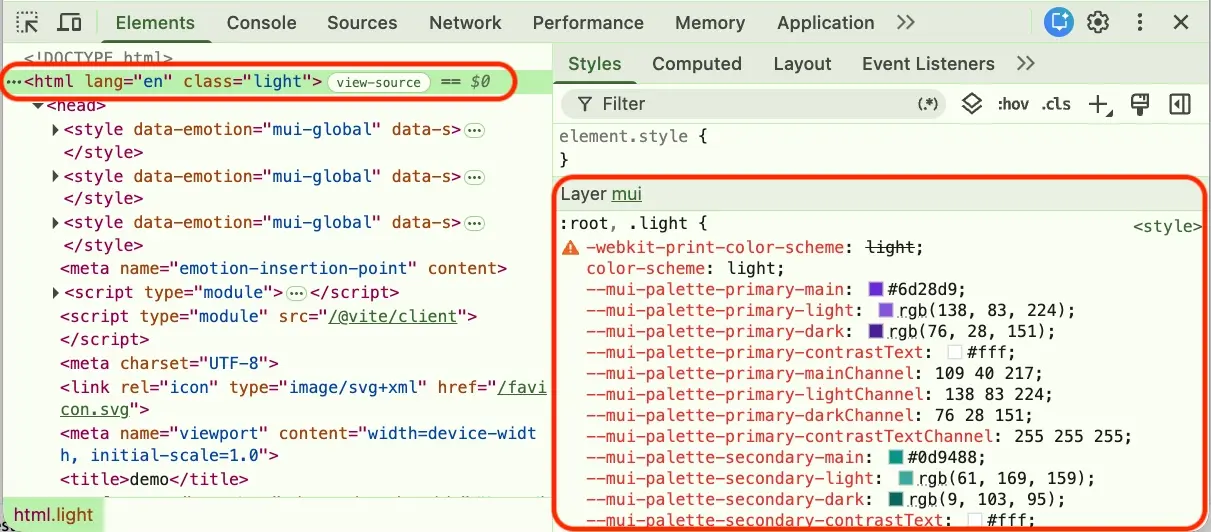Select the html.light breadcrumb
This screenshot has width=1211, height=532.
click(53, 516)
